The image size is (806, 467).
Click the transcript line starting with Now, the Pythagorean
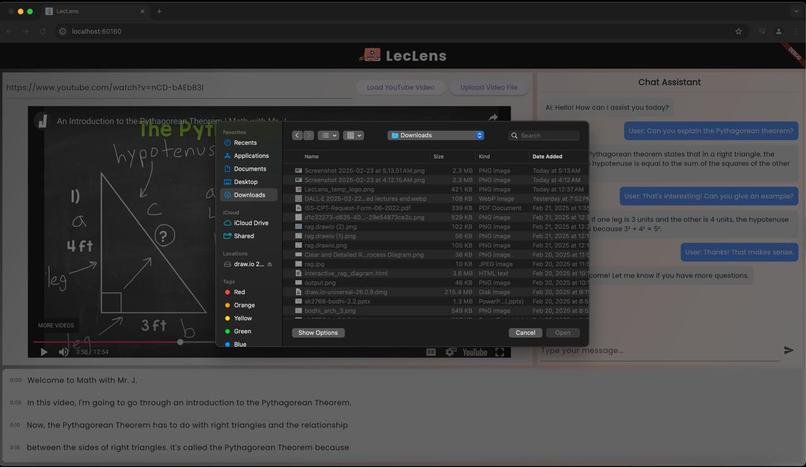point(187,425)
